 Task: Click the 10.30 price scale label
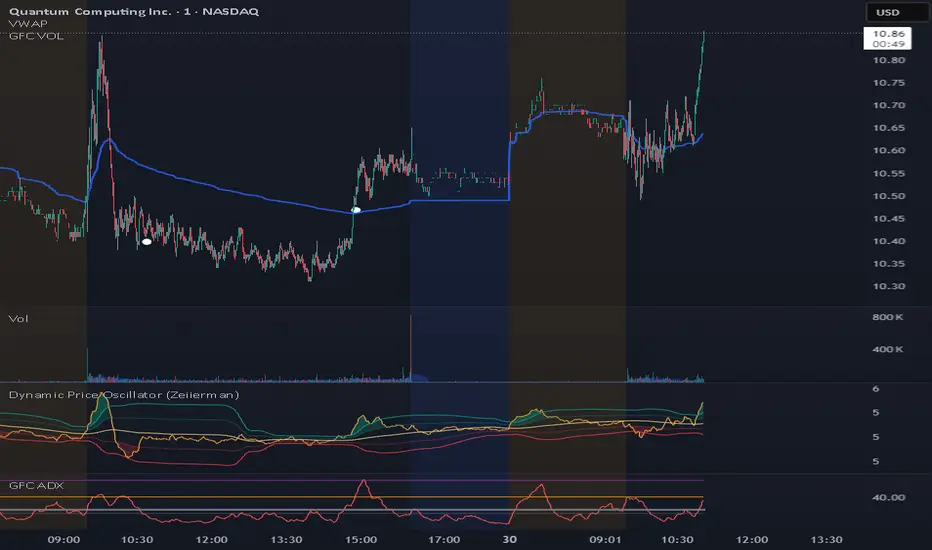891,287
